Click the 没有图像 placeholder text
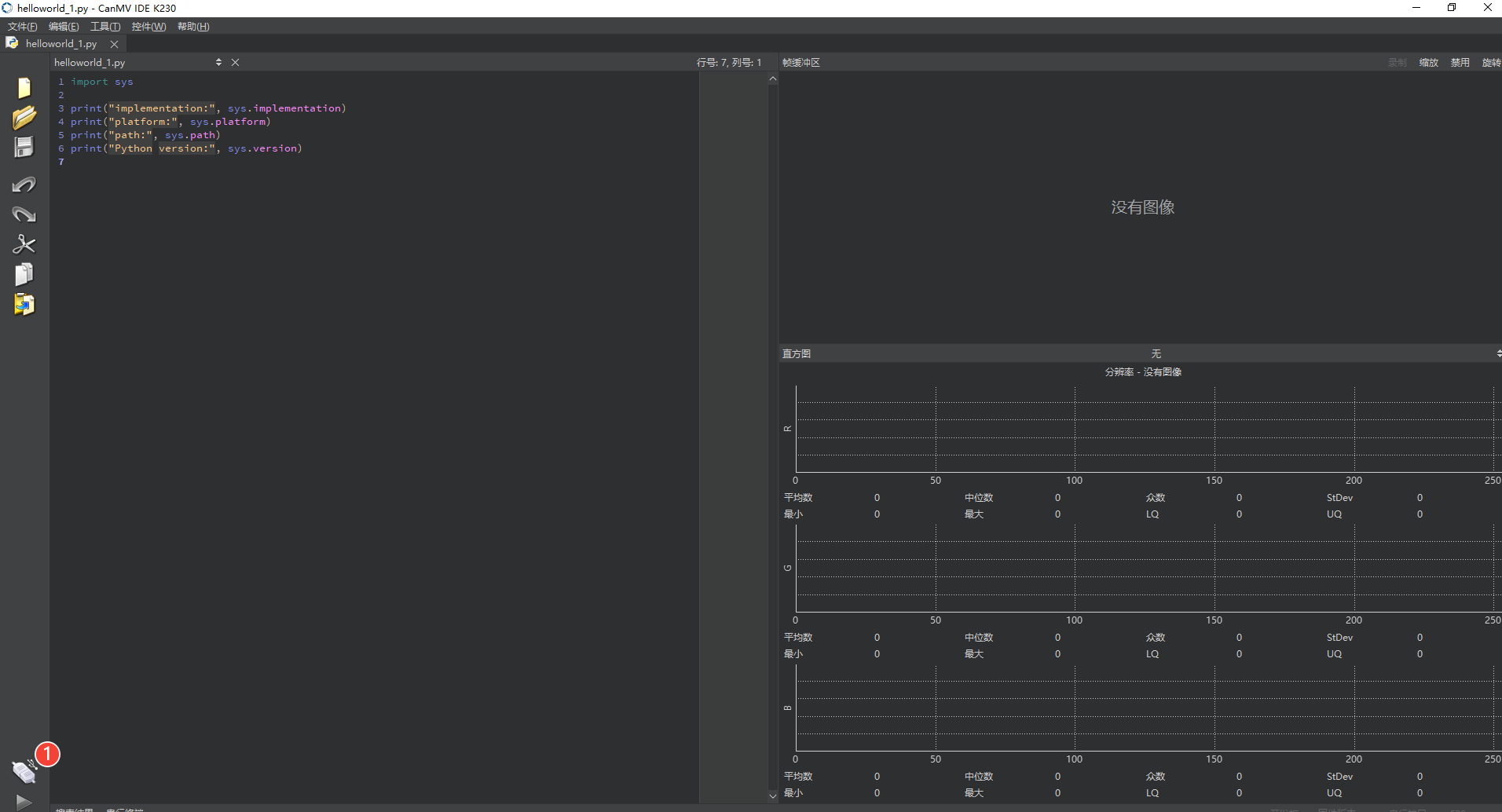 pyautogui.click(x=1142, y=207)
